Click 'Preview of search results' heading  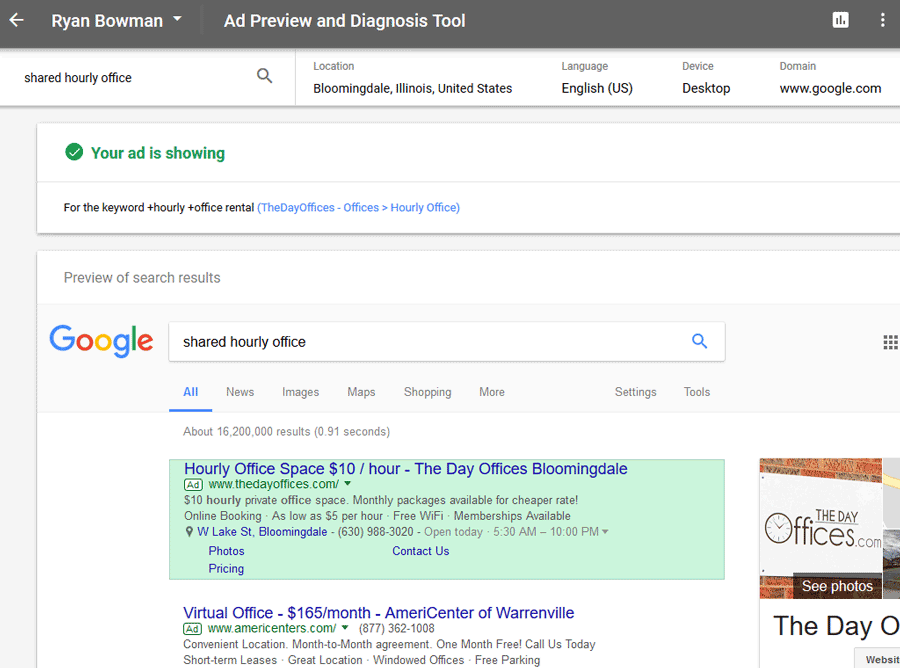142,278
